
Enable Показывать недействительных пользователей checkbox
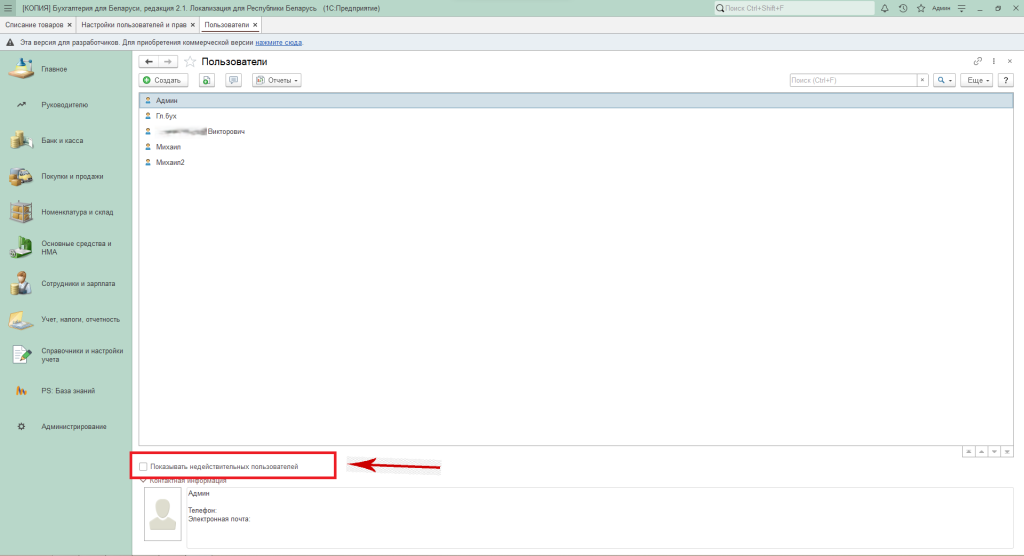coord(144,466)
